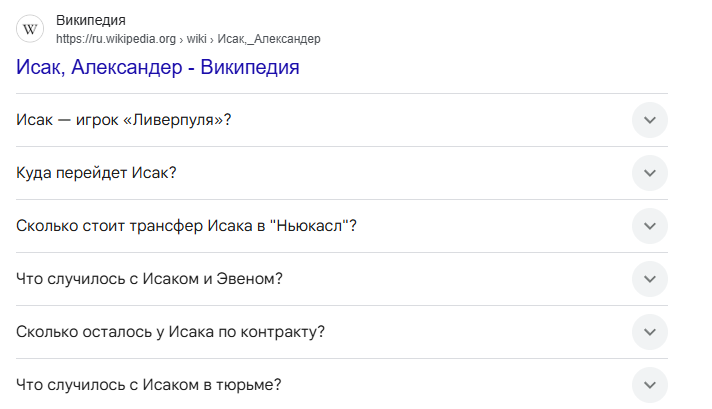Click the https://ru.wikipedia.org URL segment
Image resolution: width=712 pixels, height=409 pixels.
coord(116,39)
